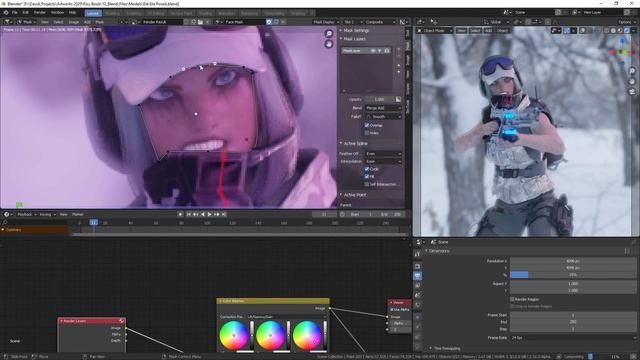Open the timeline Marker menu
640x360 pixels.
pyautogui.click(x=78, y=214)
